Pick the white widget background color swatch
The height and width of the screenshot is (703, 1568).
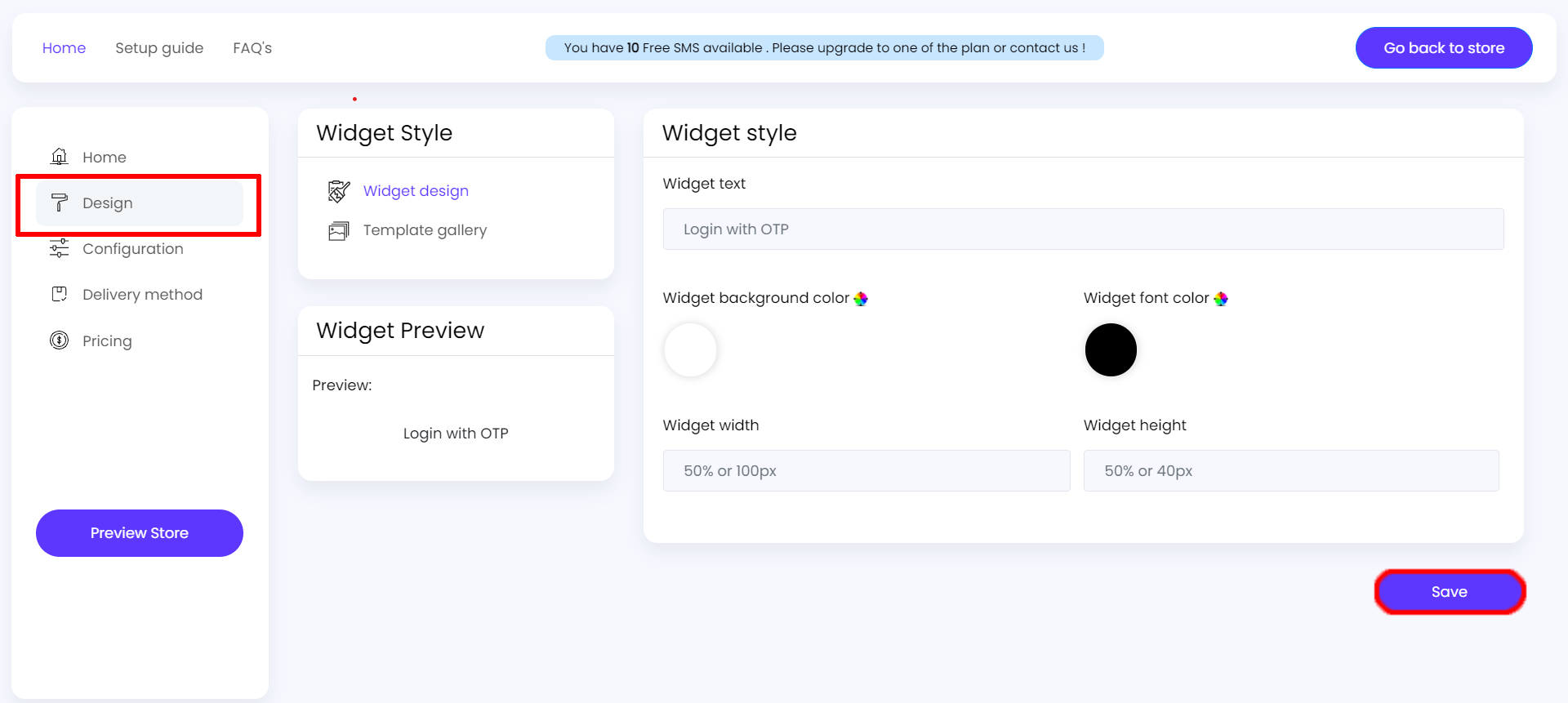(690, 350)
